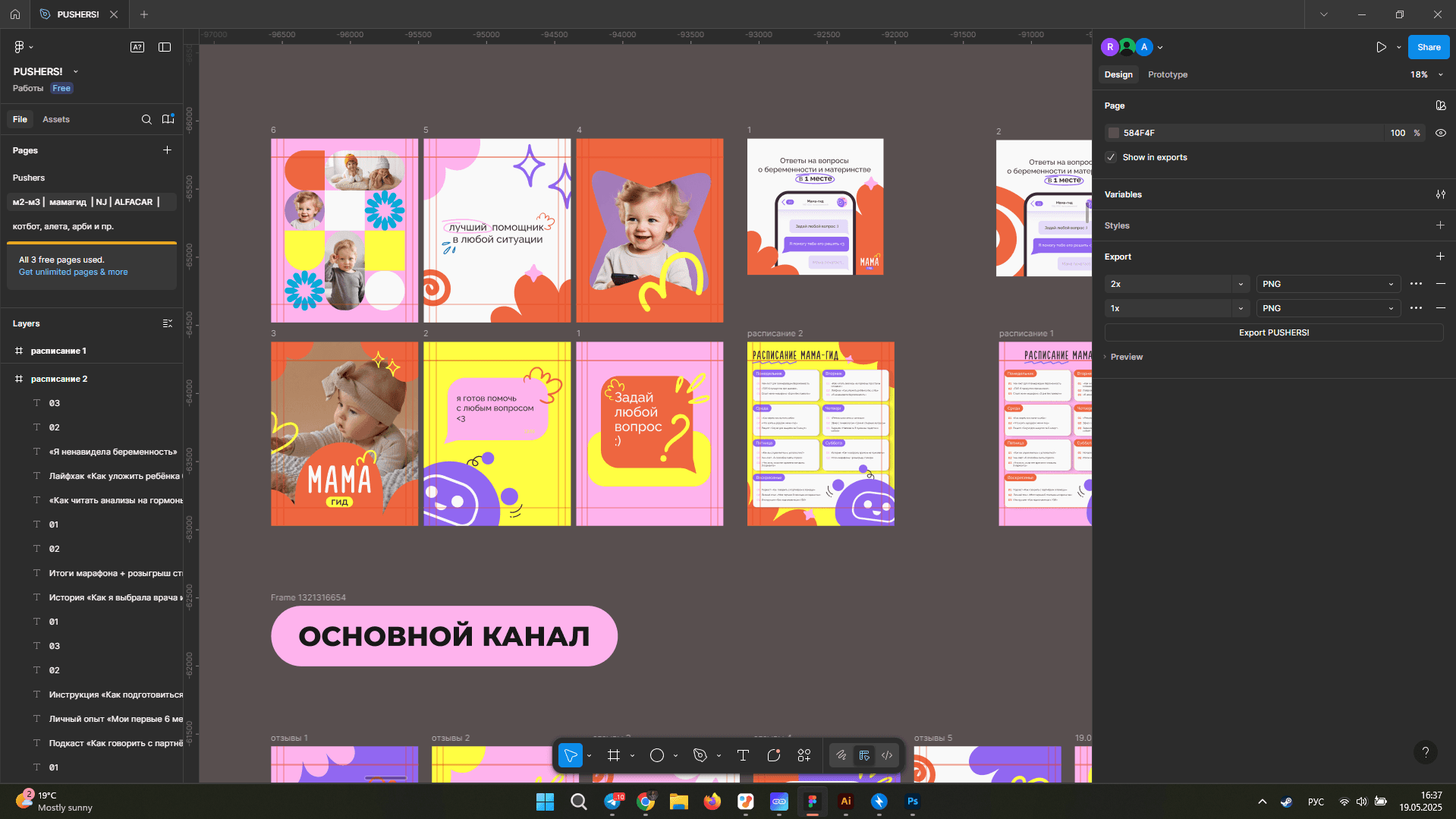Image resolution: width=1456 pixels, height=819 pixels.
Task: Select the Frame tool
Action: 614,755
